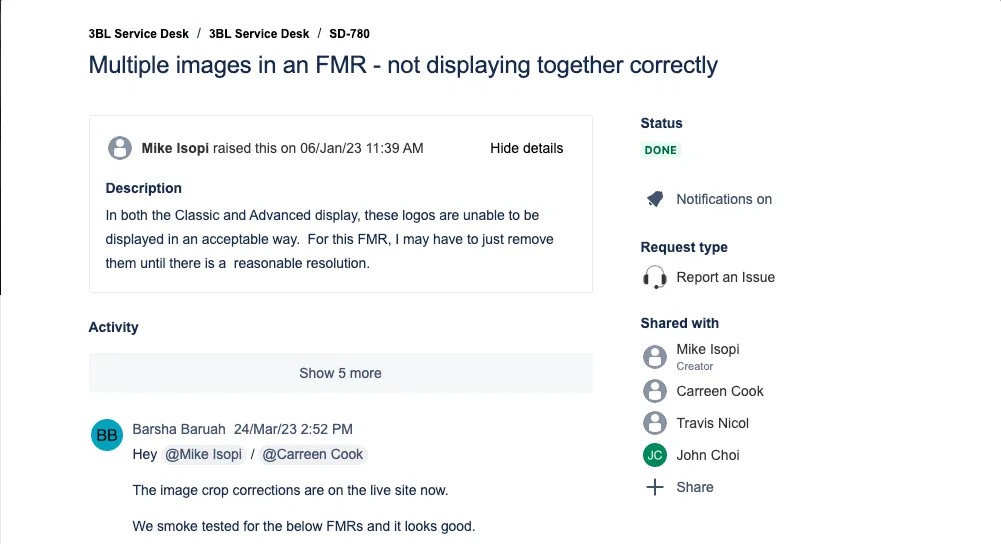Click the image crop corrections comment line
The height and width of the screenshot is (544, 1001).
coord(290,490)
